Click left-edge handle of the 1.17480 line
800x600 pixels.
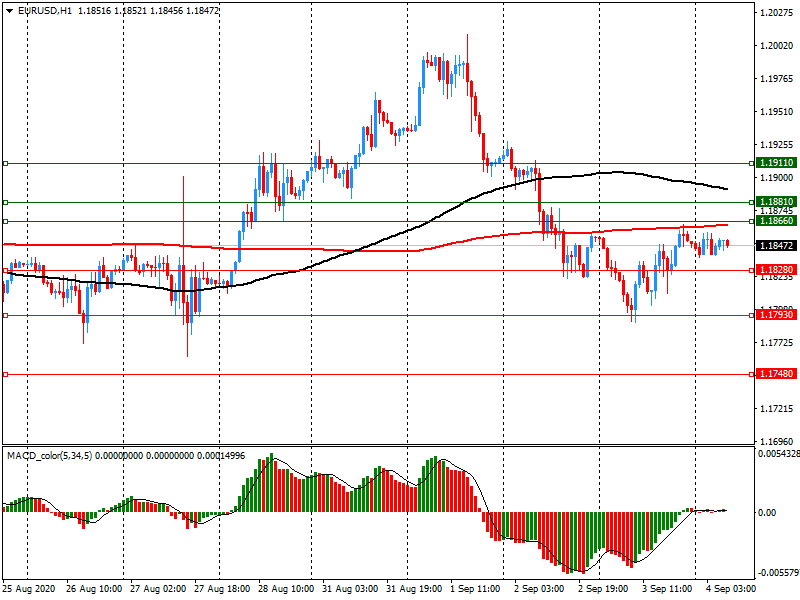(5, 375)
